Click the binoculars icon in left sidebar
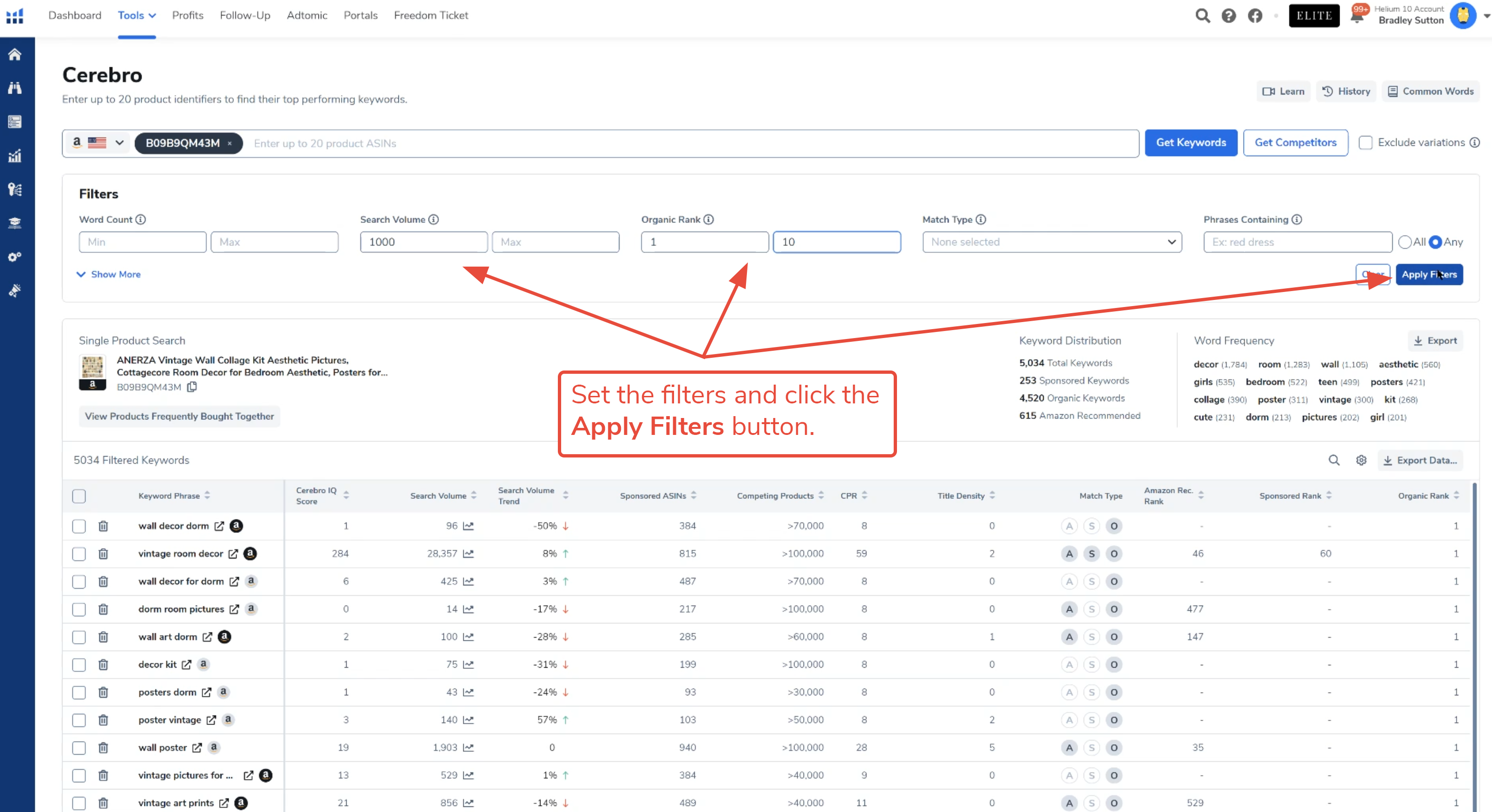 pyautogui.click(x=15, y=88)
